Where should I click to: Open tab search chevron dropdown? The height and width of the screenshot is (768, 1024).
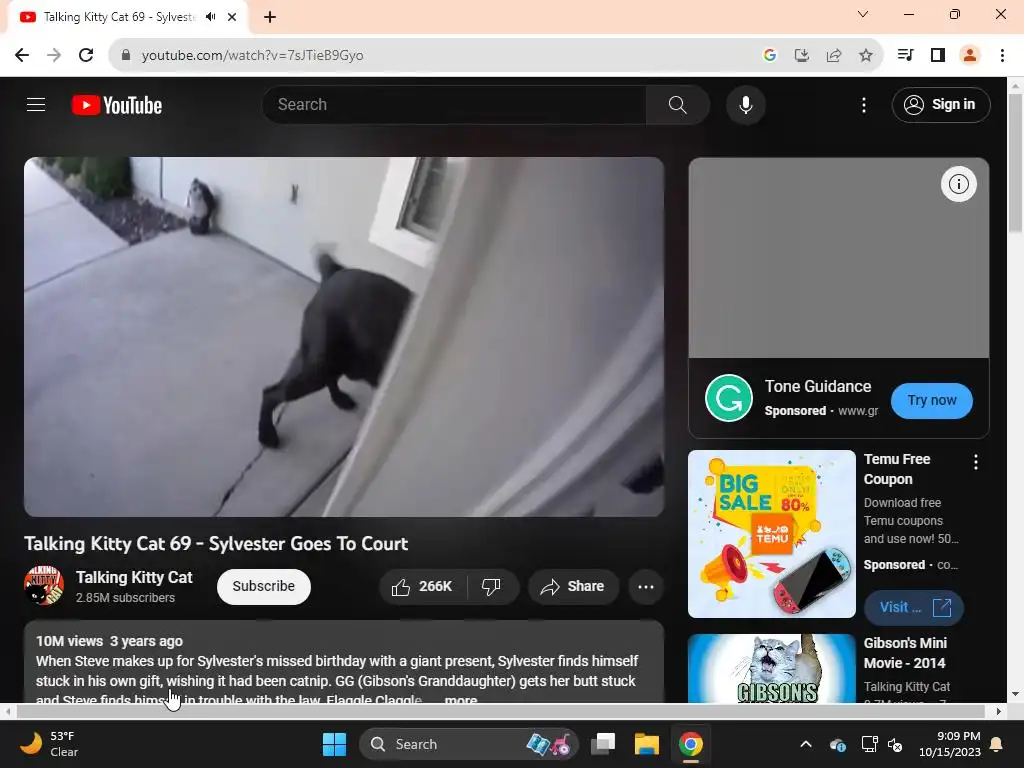pyautogui.click(x=863, y=14)
